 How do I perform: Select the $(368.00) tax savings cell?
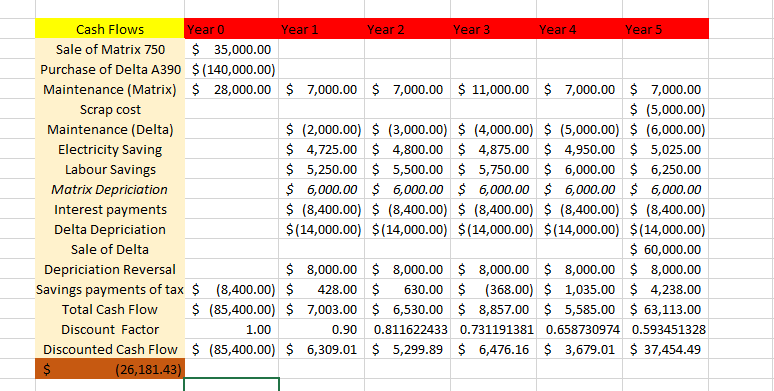coord(494,289)
